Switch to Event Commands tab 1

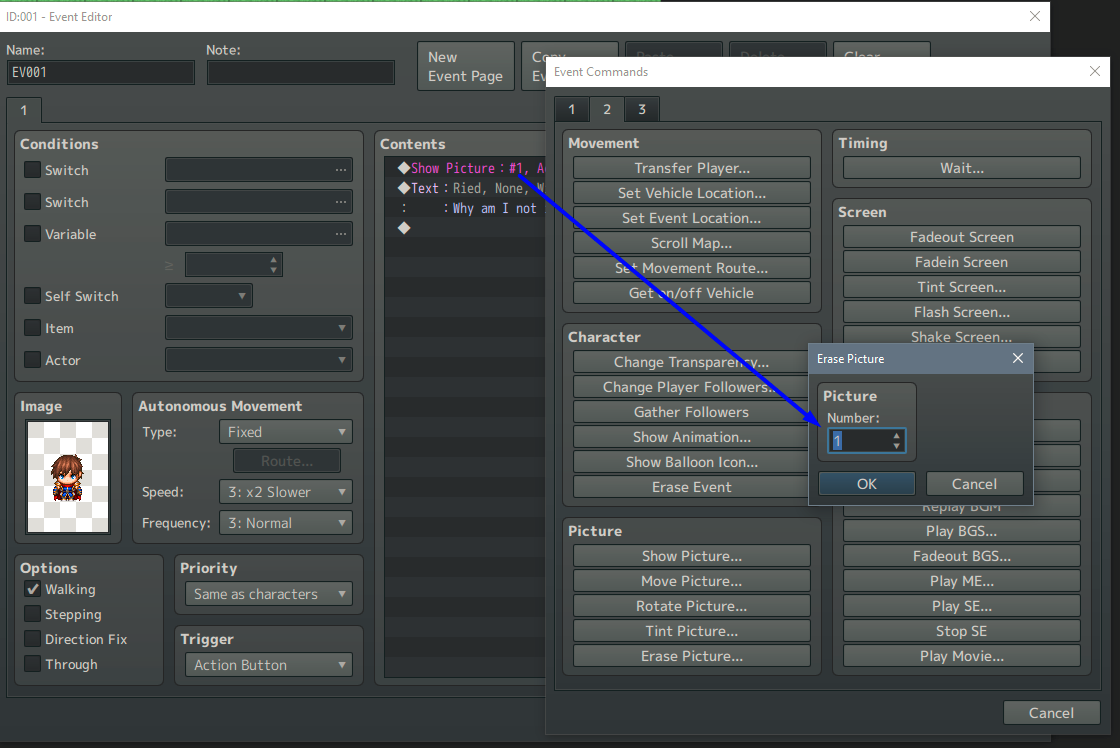[x=571, y=109]
